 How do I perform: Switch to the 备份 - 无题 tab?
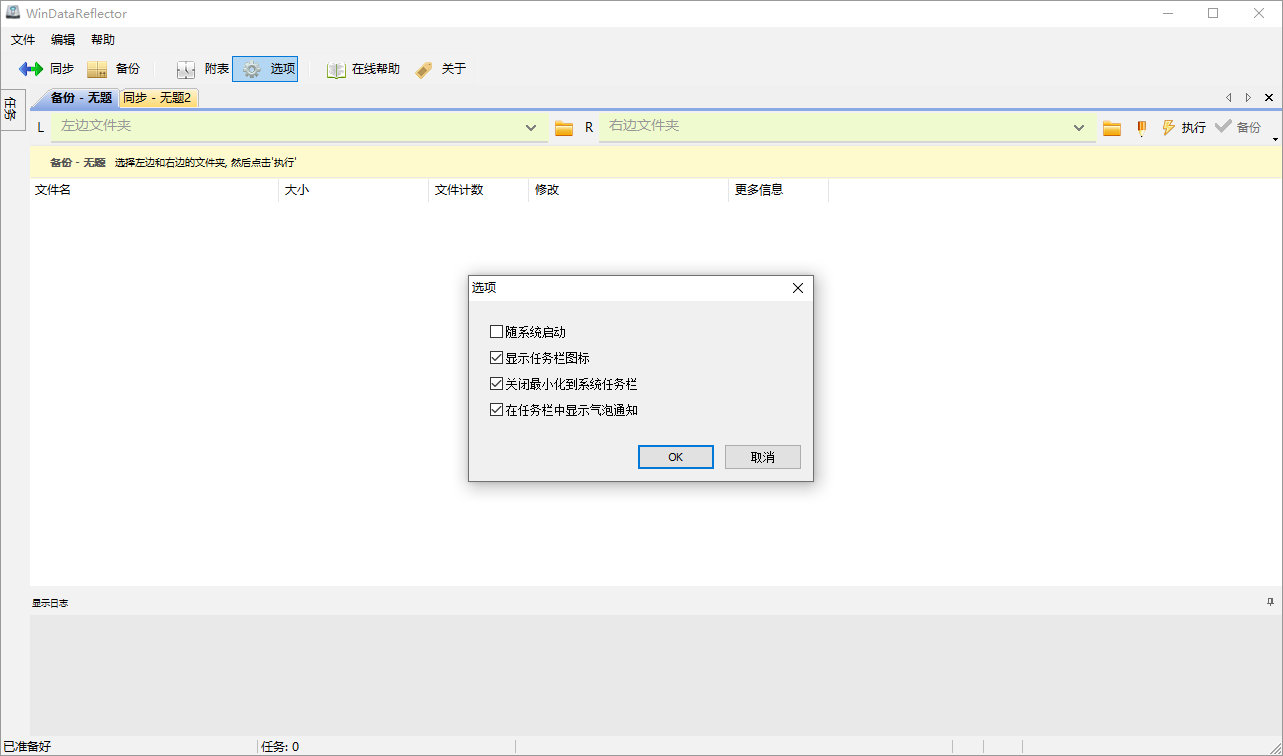pos(80,98)
